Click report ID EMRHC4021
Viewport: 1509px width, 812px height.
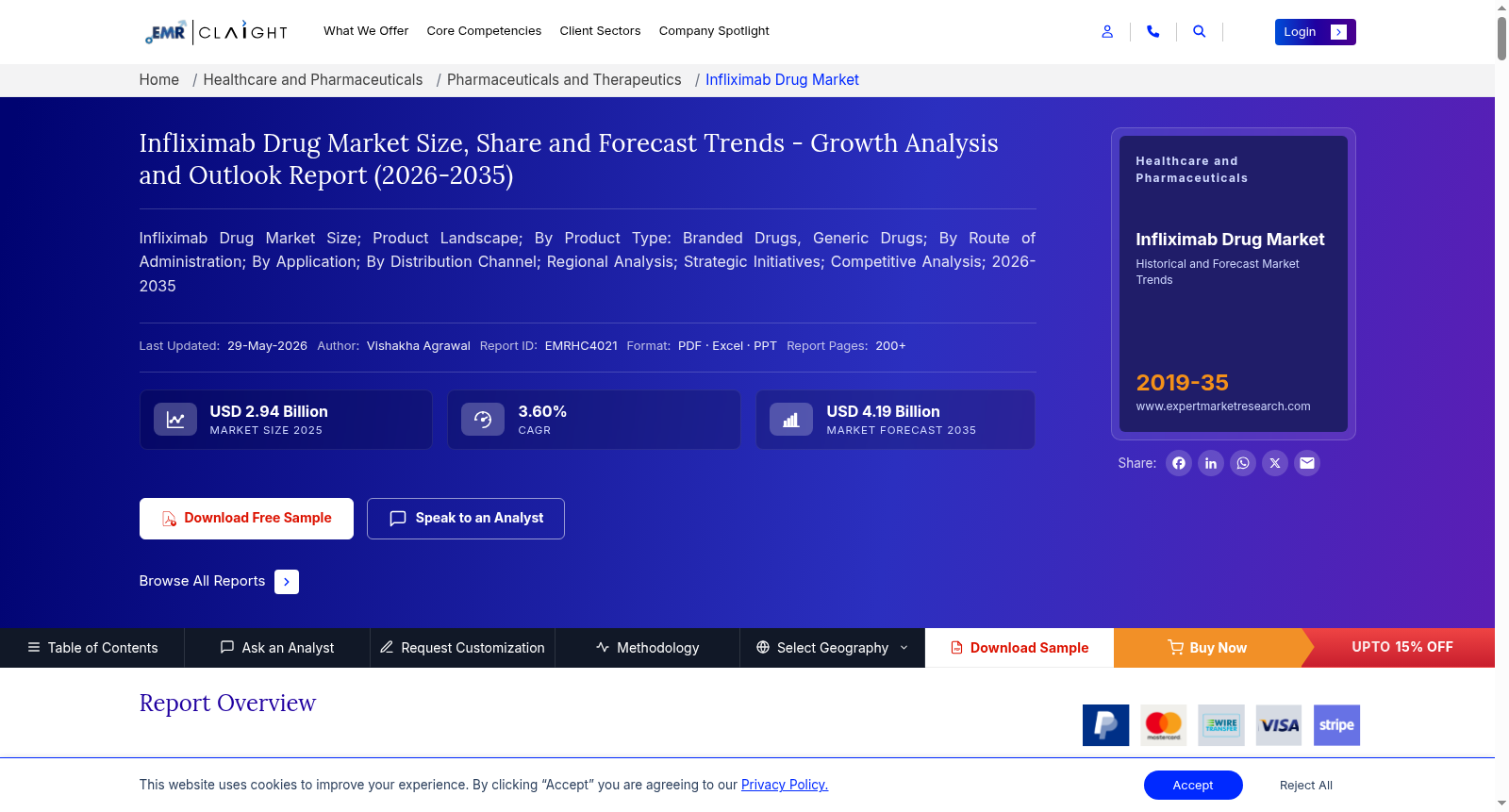click(581, 346)
